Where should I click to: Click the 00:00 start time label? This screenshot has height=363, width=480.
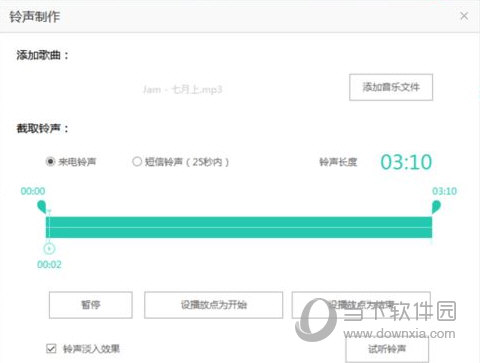click(33, 191)
